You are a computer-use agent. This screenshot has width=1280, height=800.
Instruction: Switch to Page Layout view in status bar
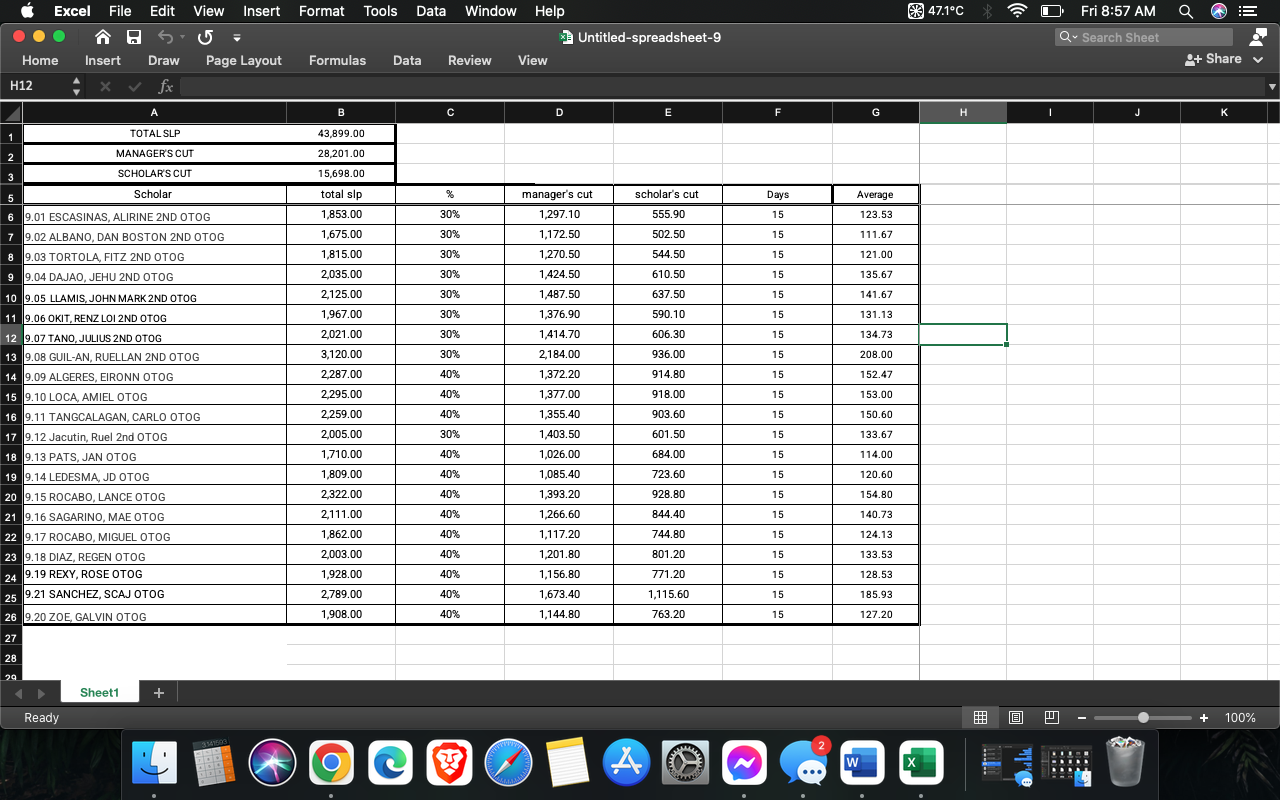click(1016, 718)
